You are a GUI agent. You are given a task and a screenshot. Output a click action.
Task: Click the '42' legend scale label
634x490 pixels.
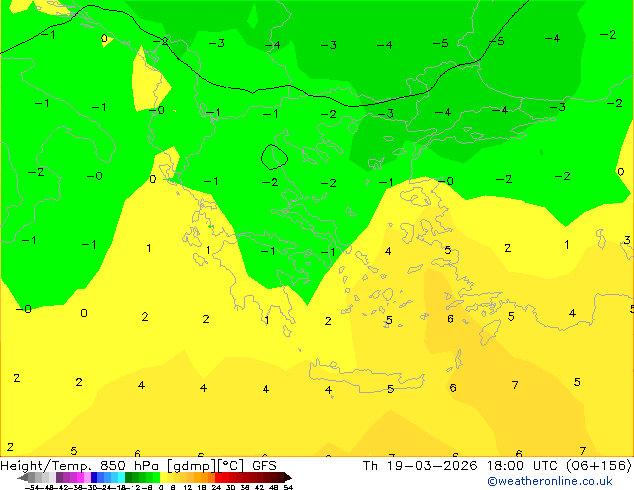[259, 488]
